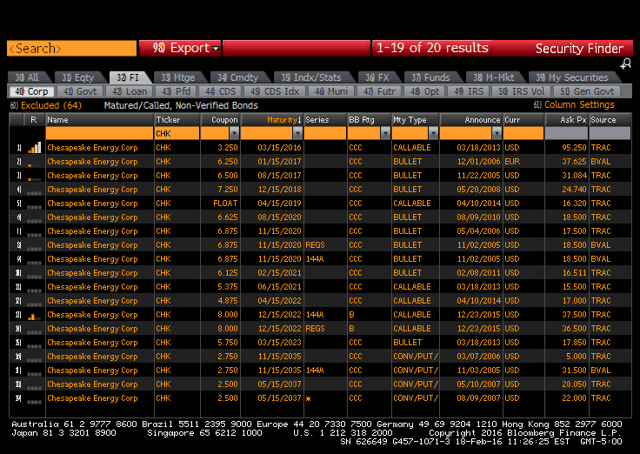Image resolution: width=640 pixels, height=454 pixels.
Task: Select the Corp sub-tab
Action: tap(32, 91)
